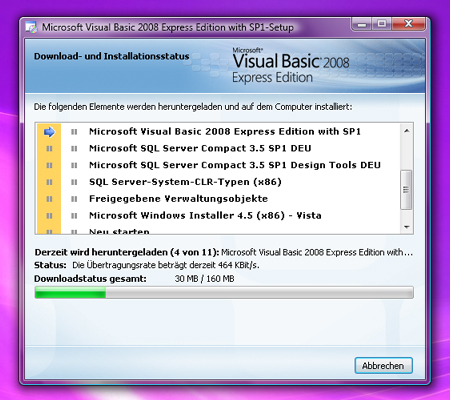The height and width of the screenshot is (400, 450).
Task: Click gray pause icon beside Freigegebene Verwaltungsobjekte
Action: point(74,199)
